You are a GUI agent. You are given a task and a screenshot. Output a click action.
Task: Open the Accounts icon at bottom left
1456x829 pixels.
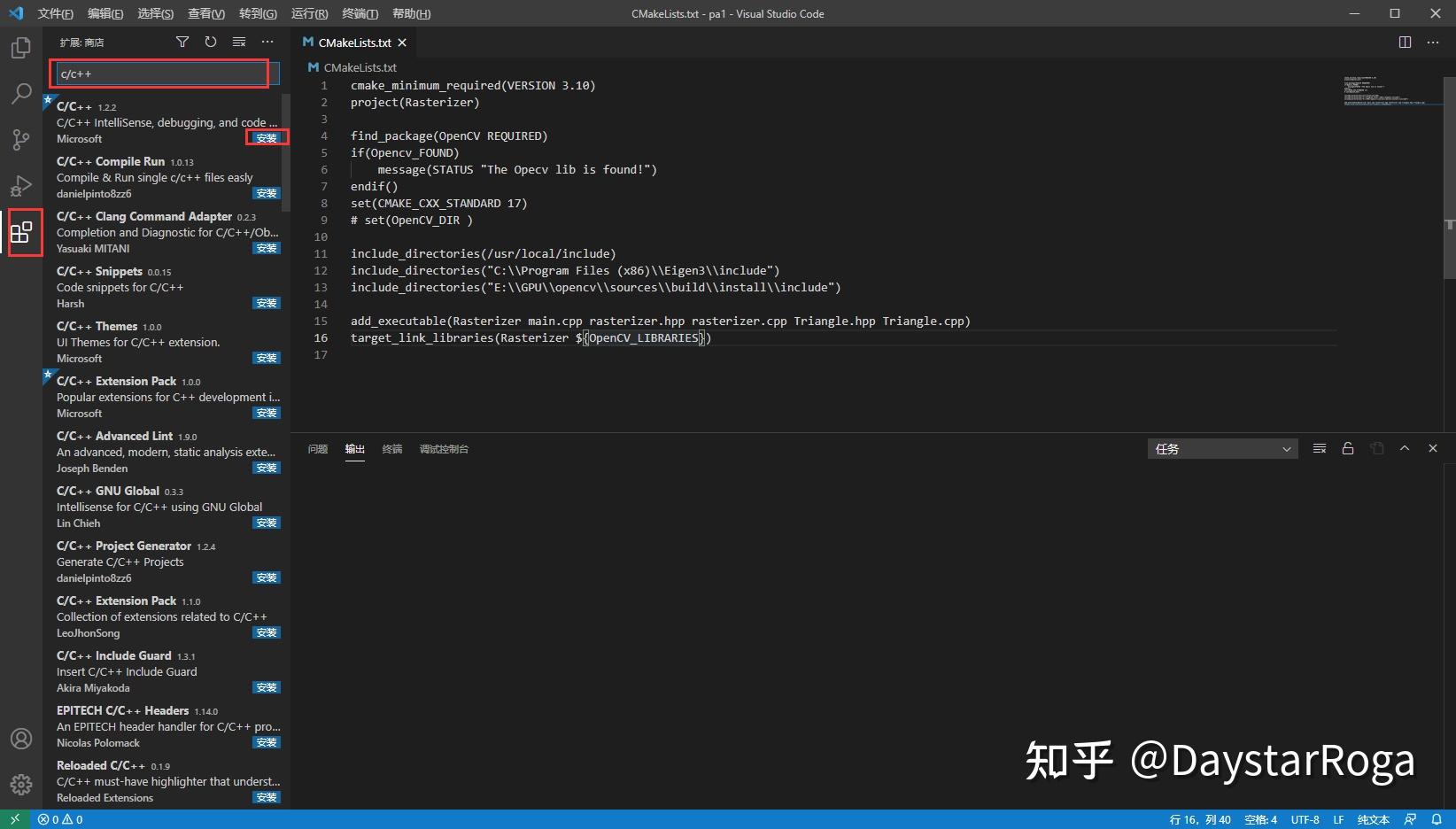tap(20, 738)
